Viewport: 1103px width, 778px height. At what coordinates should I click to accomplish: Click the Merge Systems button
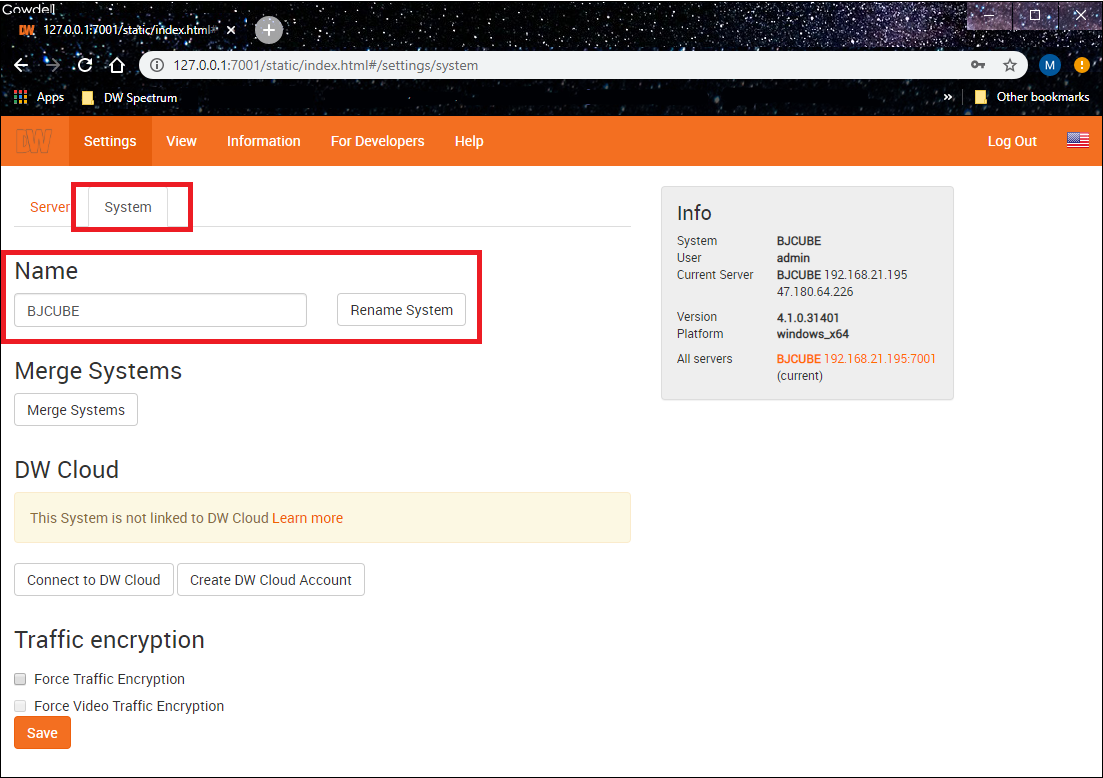click(76, 410)
